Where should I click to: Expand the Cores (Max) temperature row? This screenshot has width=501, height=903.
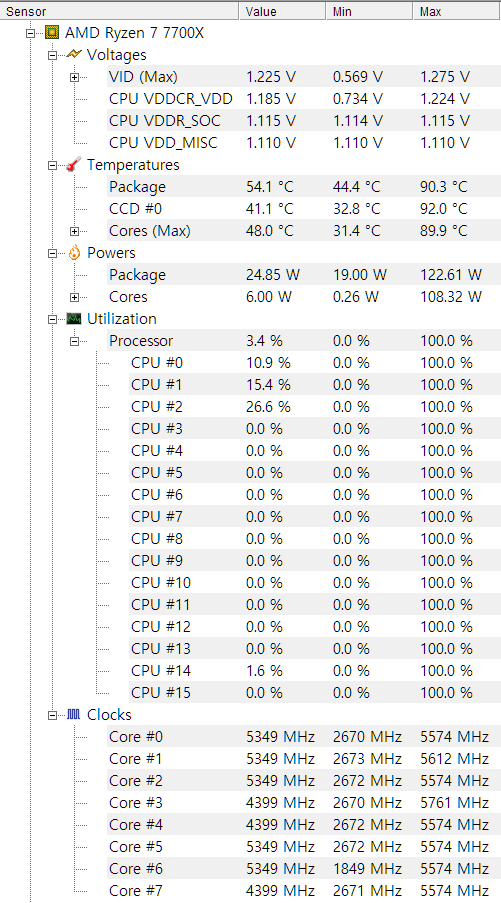coord(74,232)
